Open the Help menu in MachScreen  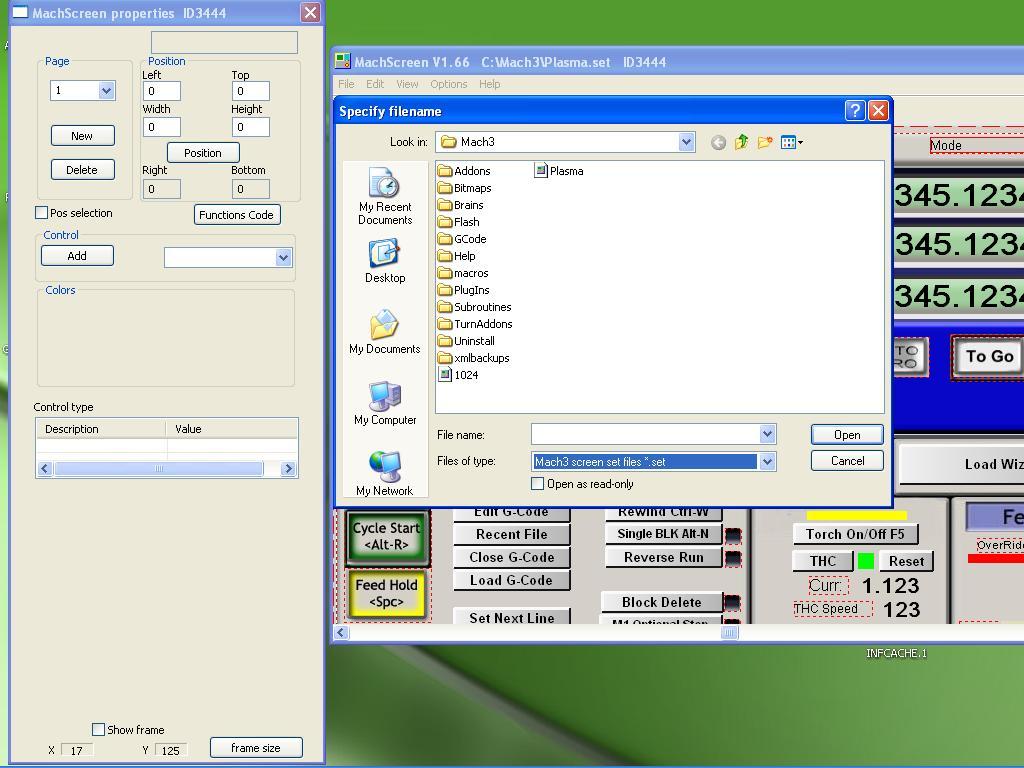(489, 84)
